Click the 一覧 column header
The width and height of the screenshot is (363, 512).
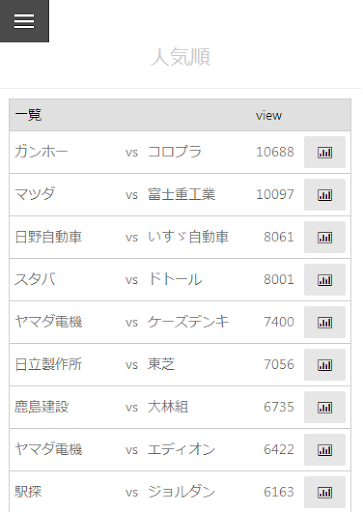[x=28, y=115]
